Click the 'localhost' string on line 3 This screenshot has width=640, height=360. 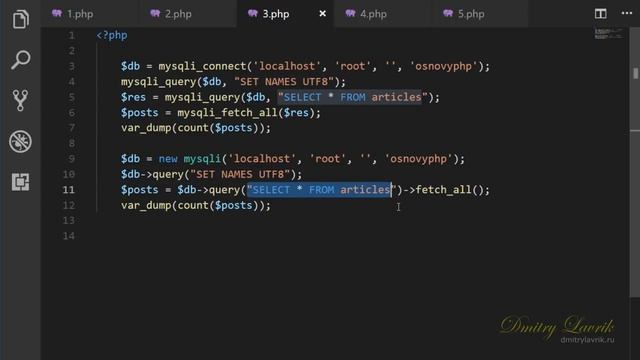point(287,66)
